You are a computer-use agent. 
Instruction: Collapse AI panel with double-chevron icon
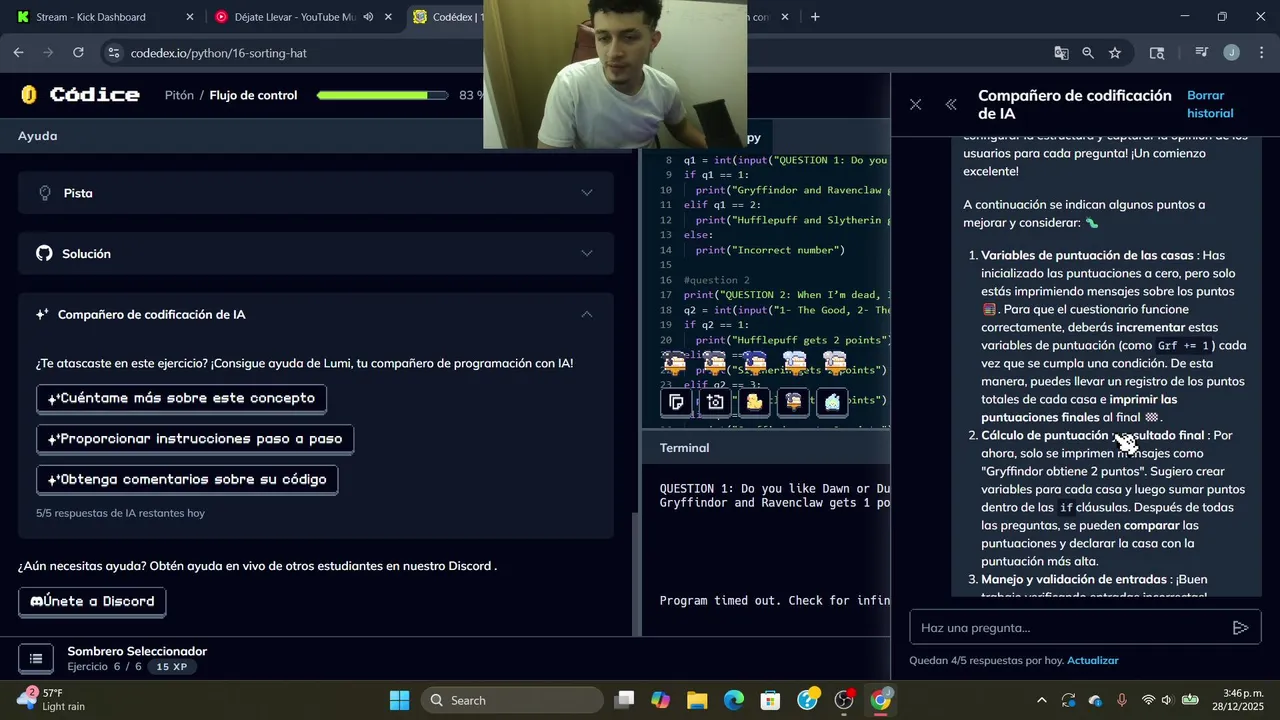(x=951, y=104)
